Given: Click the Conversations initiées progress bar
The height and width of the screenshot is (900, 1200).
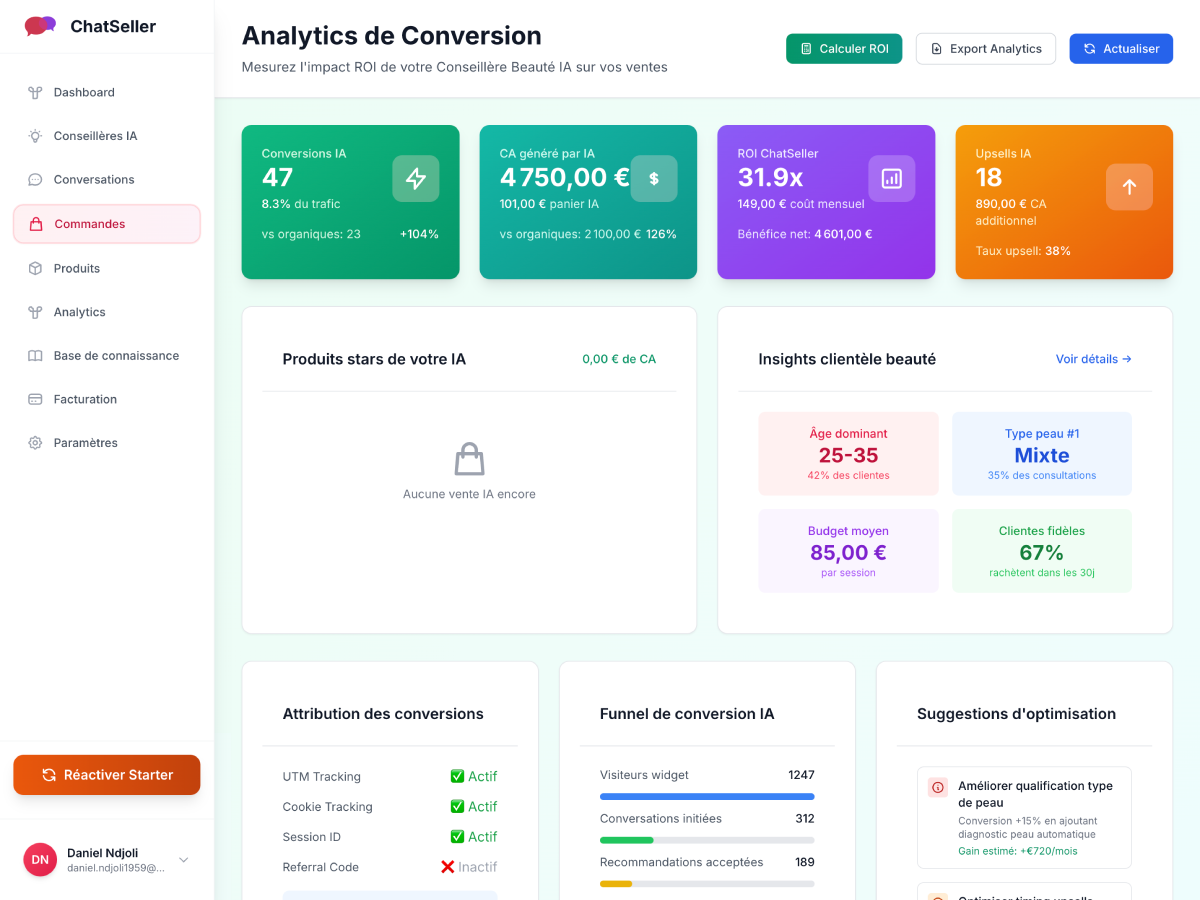Looking at the screenshot, I should pos(707,840).
